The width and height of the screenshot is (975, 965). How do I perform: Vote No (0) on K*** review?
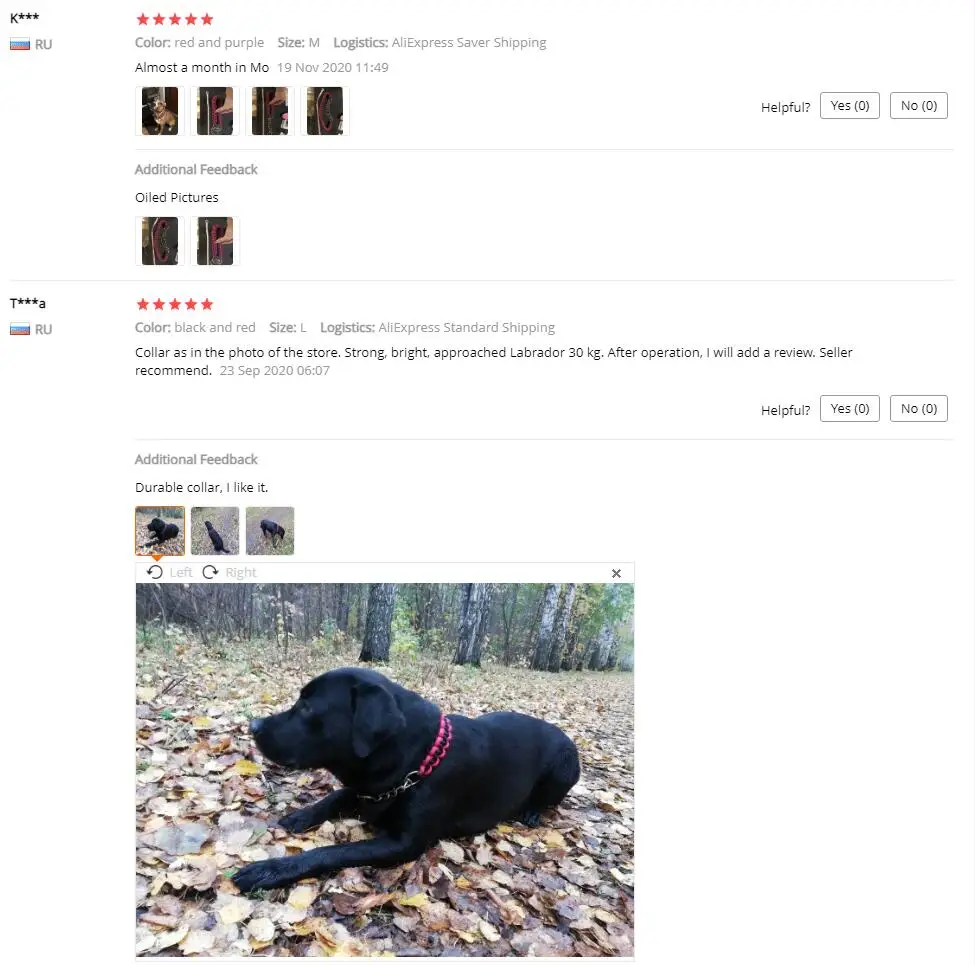coord(918,106)
